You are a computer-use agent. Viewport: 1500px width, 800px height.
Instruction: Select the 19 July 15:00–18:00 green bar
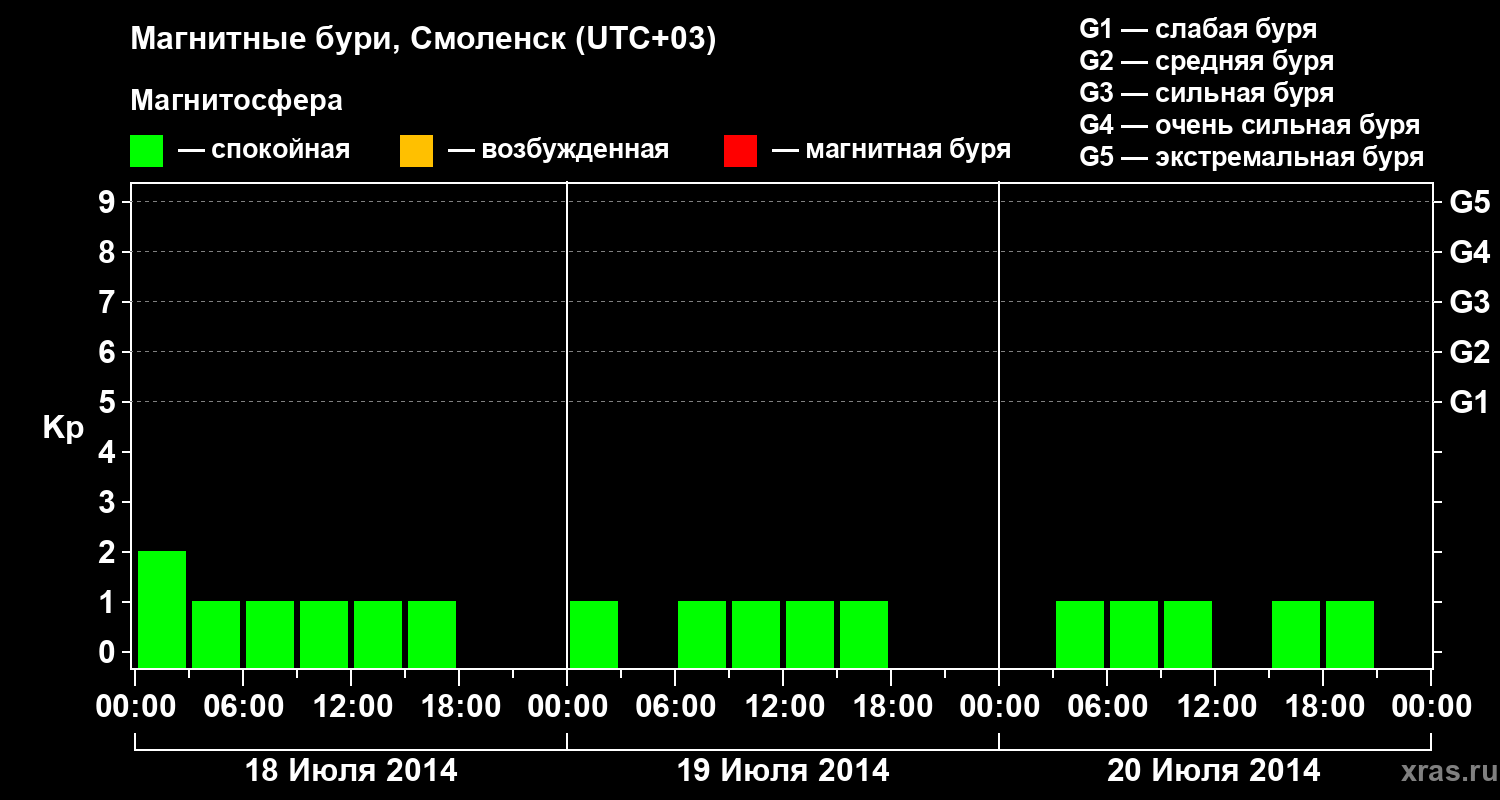tap(864, 634)
